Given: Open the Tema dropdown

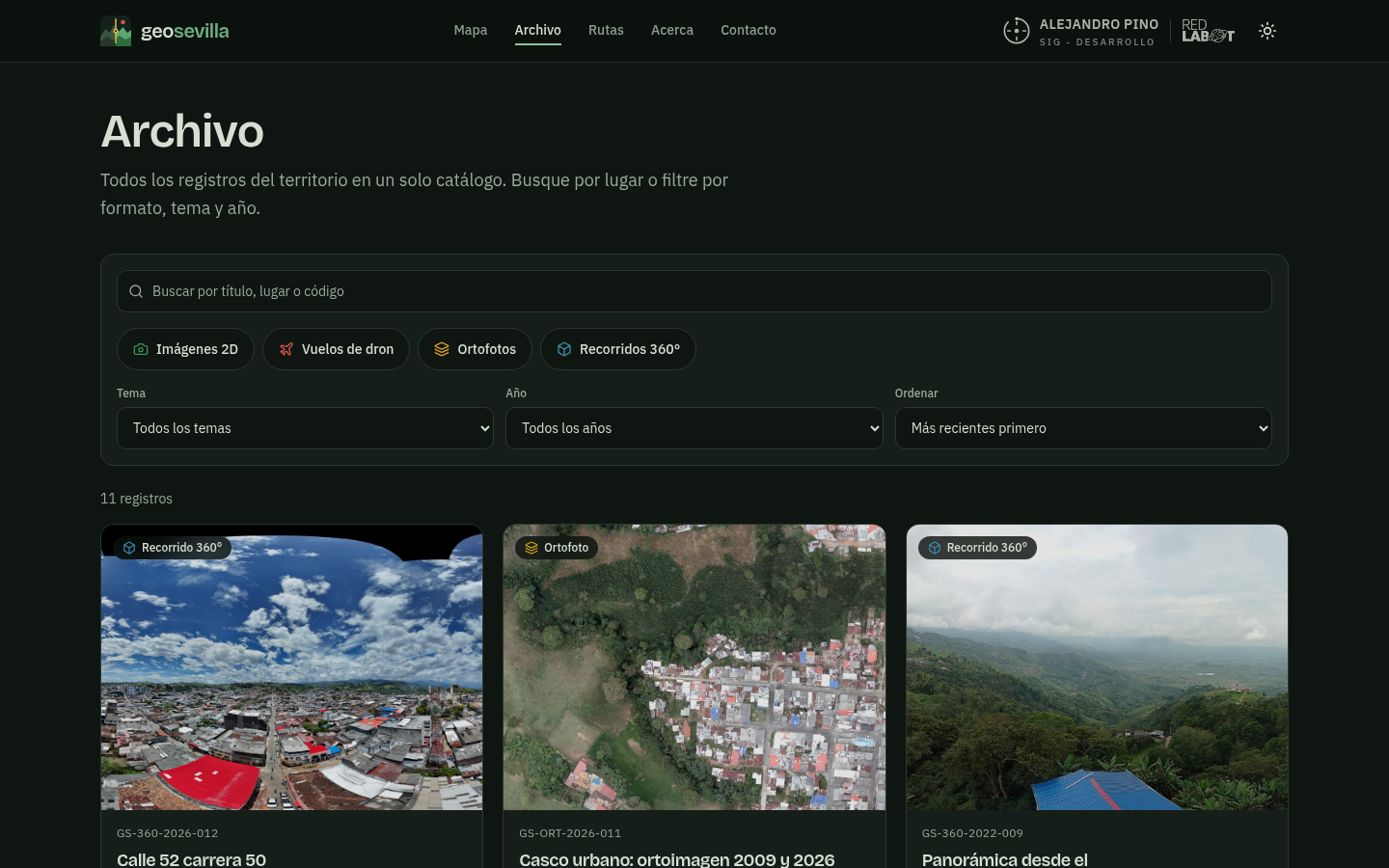Looking at the screenshot, I should pos(305,428).
